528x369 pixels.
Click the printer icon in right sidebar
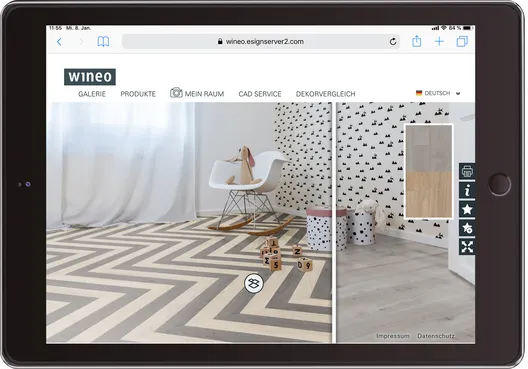pyautogui.click(x=467, y=172)
